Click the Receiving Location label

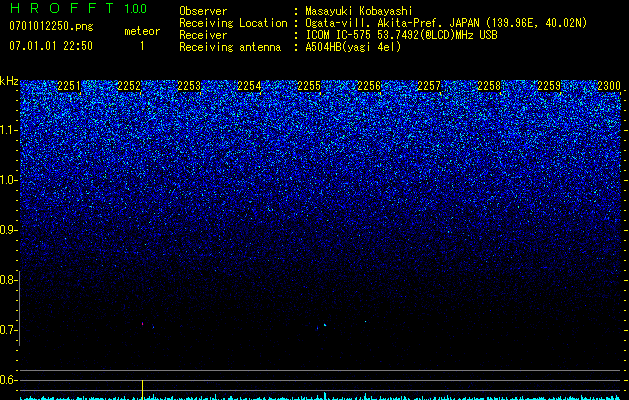[x=233, y=23]
